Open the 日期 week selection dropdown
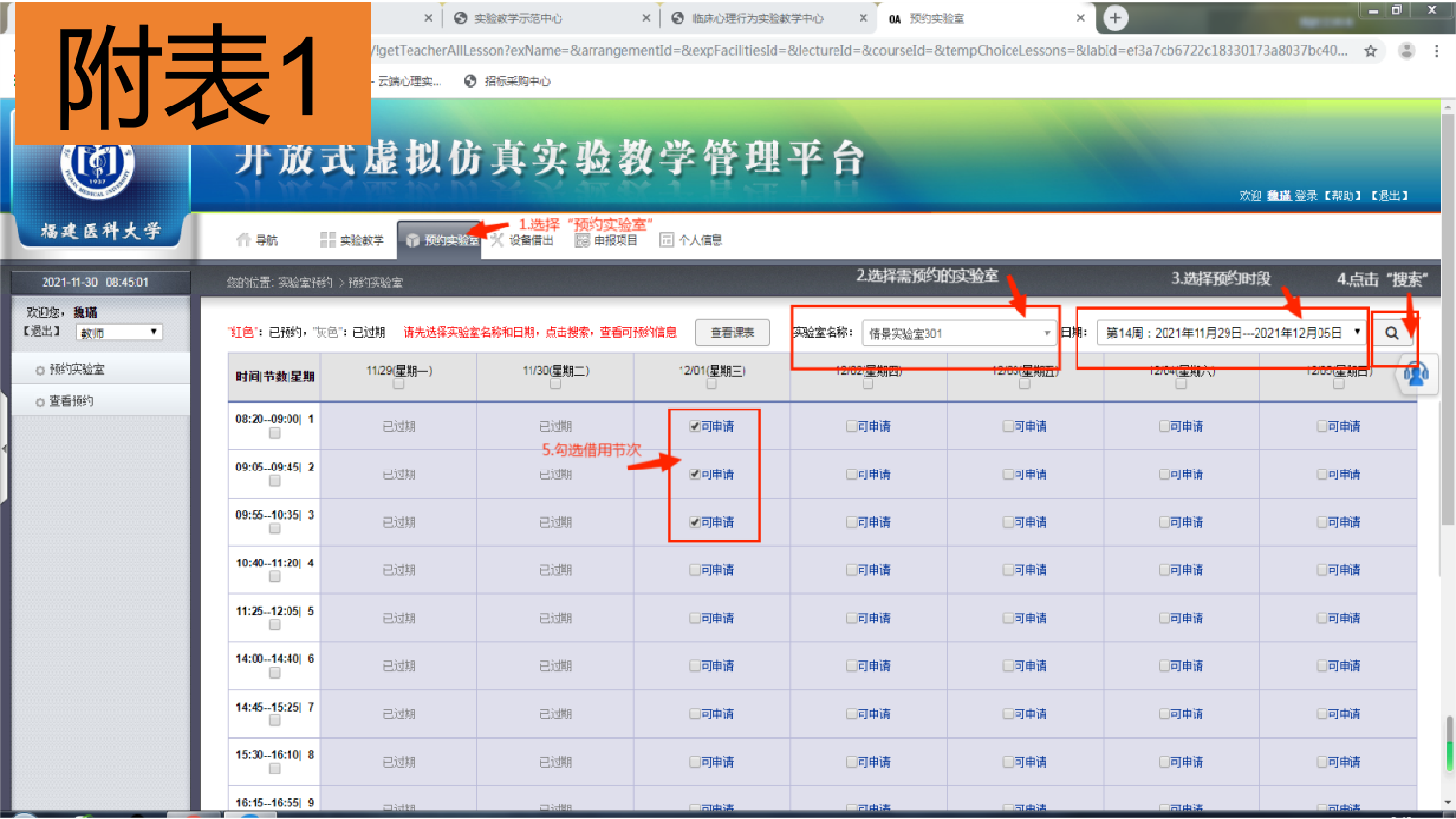This screenshot has width=1456, height=819. click(1232, 333)
